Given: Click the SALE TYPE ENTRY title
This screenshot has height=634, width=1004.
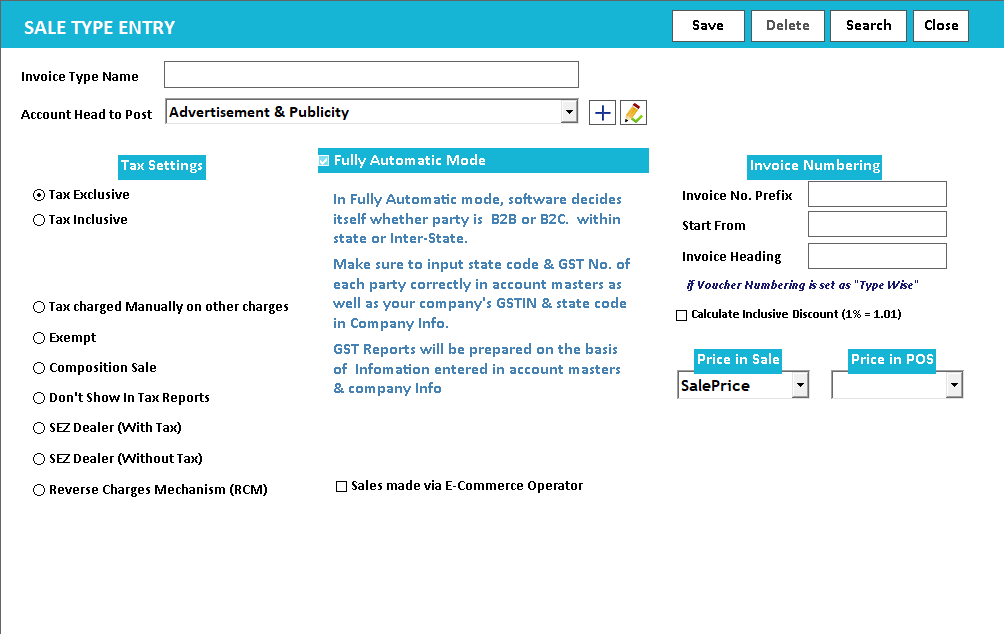Looking at the screenshot, I should (99, 28).
